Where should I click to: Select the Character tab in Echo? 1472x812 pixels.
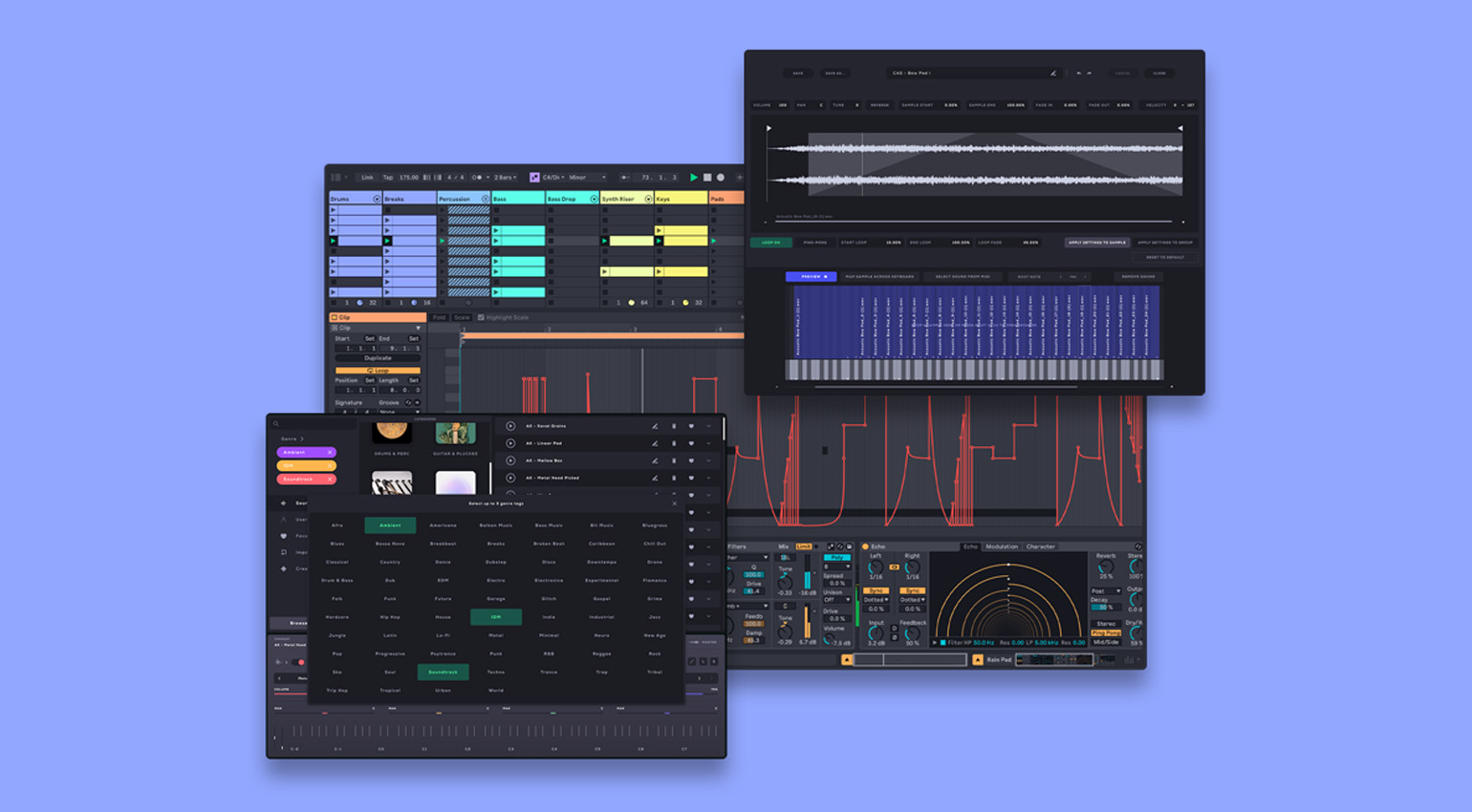(x=1040, y=546)
